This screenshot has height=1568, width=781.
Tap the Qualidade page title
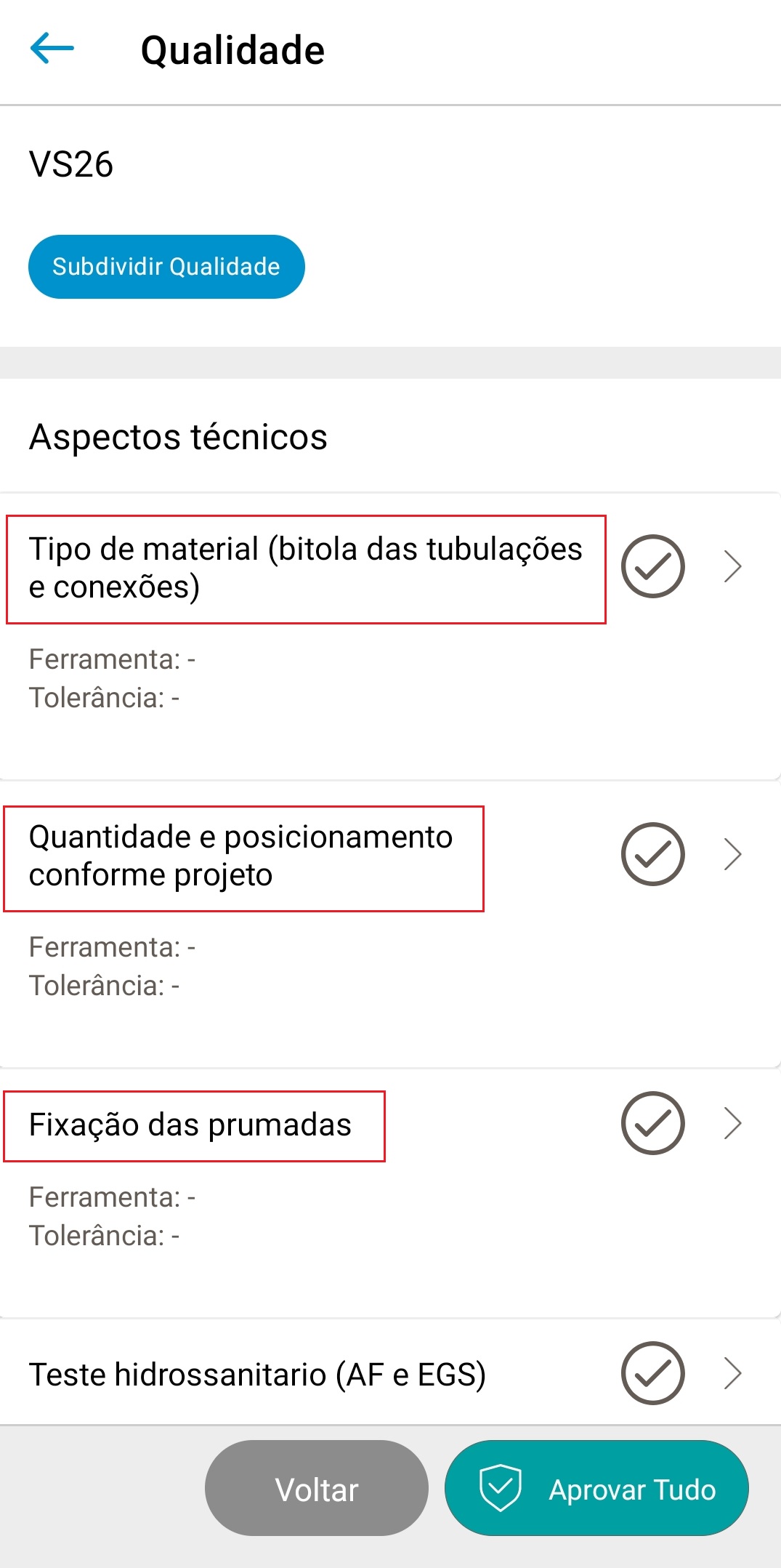click(x=232, y=50)
